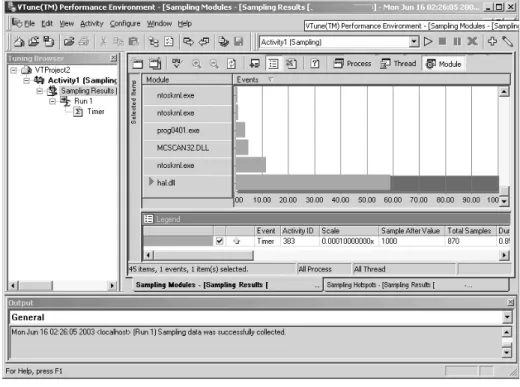Viewport: 520px width, 387px height.
Task: Click the second window icon in sampling toolbar
Action: [x=155, y=63]
